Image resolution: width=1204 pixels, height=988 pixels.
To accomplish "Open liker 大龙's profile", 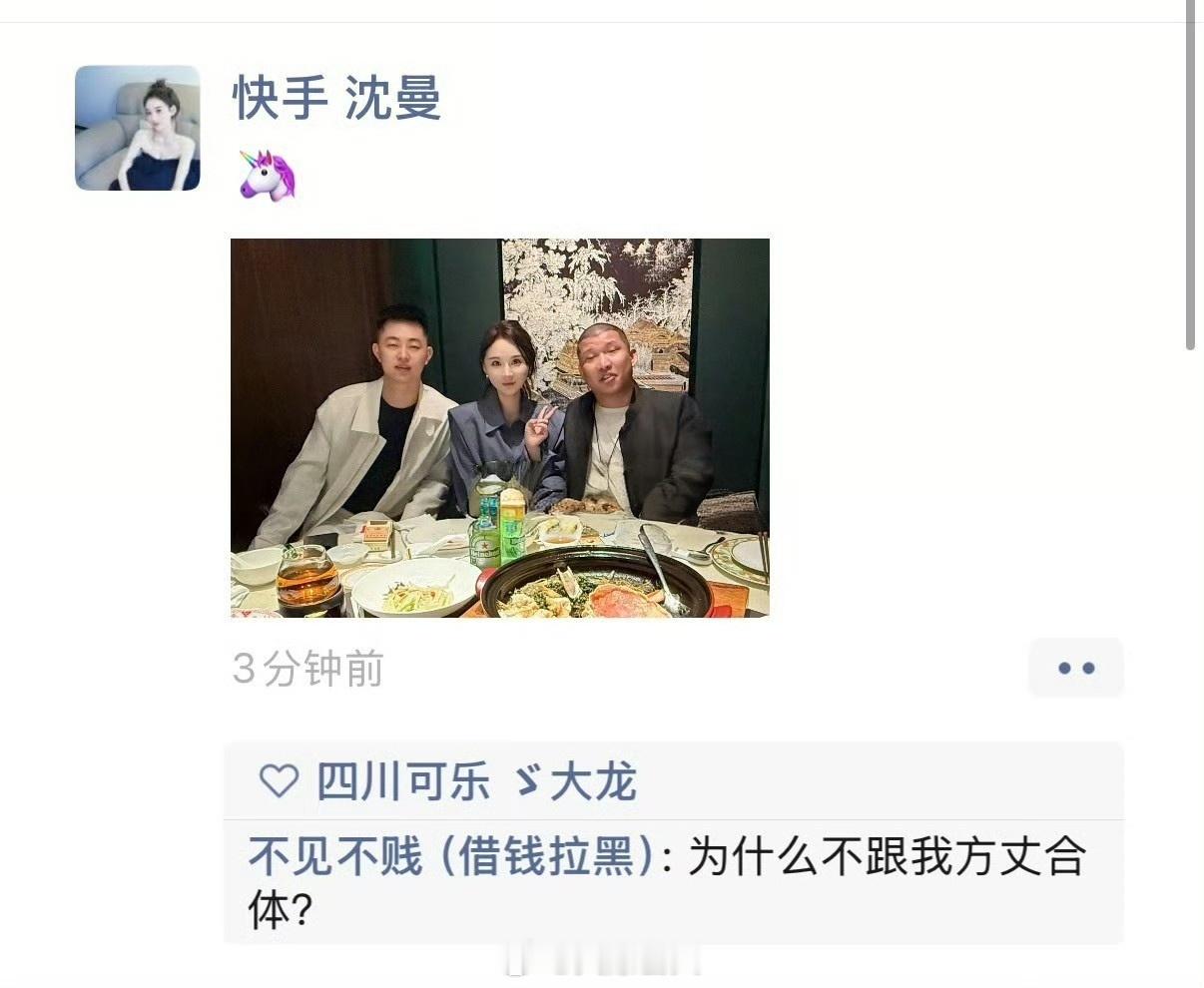I will (x=593, y=781).
